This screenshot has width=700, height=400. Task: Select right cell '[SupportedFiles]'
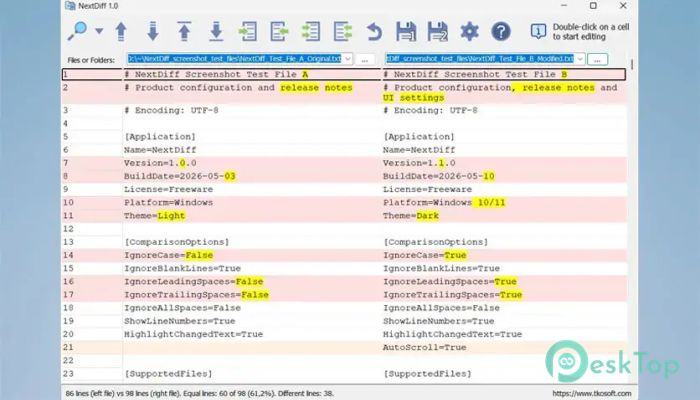504,374
